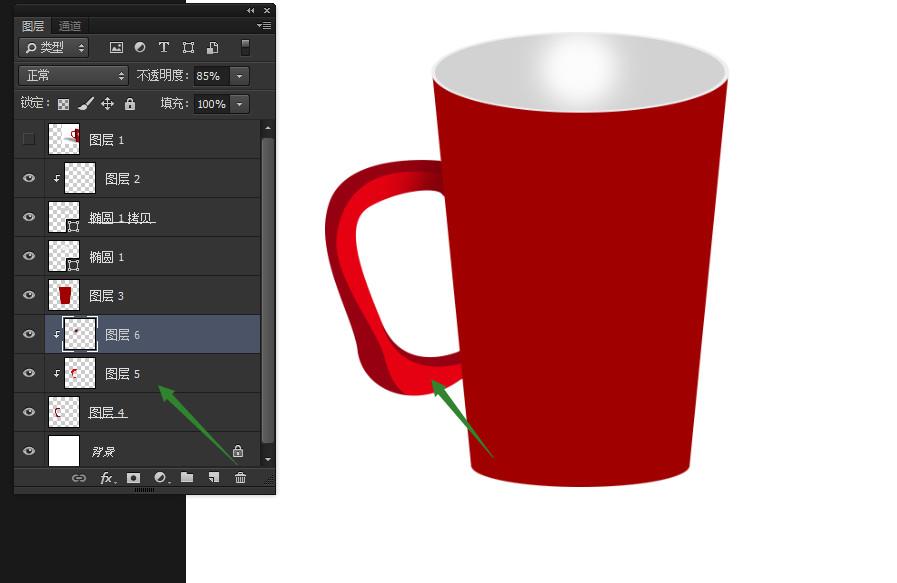Viewport: 897px width, 583px height.
Task: Filter layers by adjustment layer icon
Action: click(x=140, y=47)
